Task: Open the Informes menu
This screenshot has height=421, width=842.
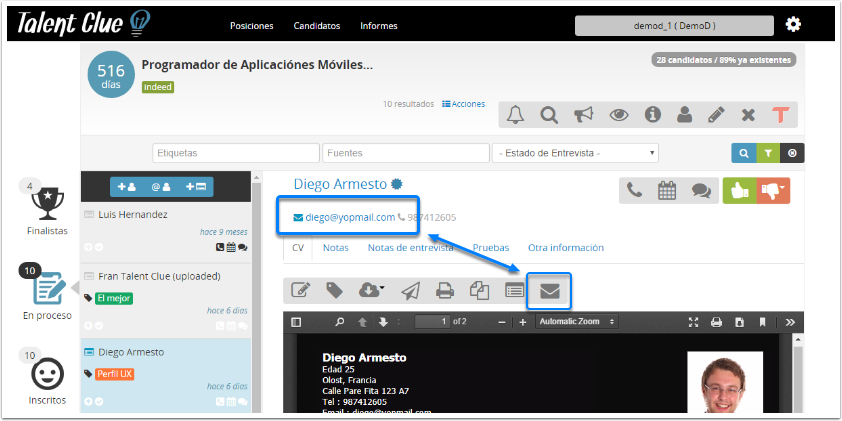Action: (x=379, y=26)
